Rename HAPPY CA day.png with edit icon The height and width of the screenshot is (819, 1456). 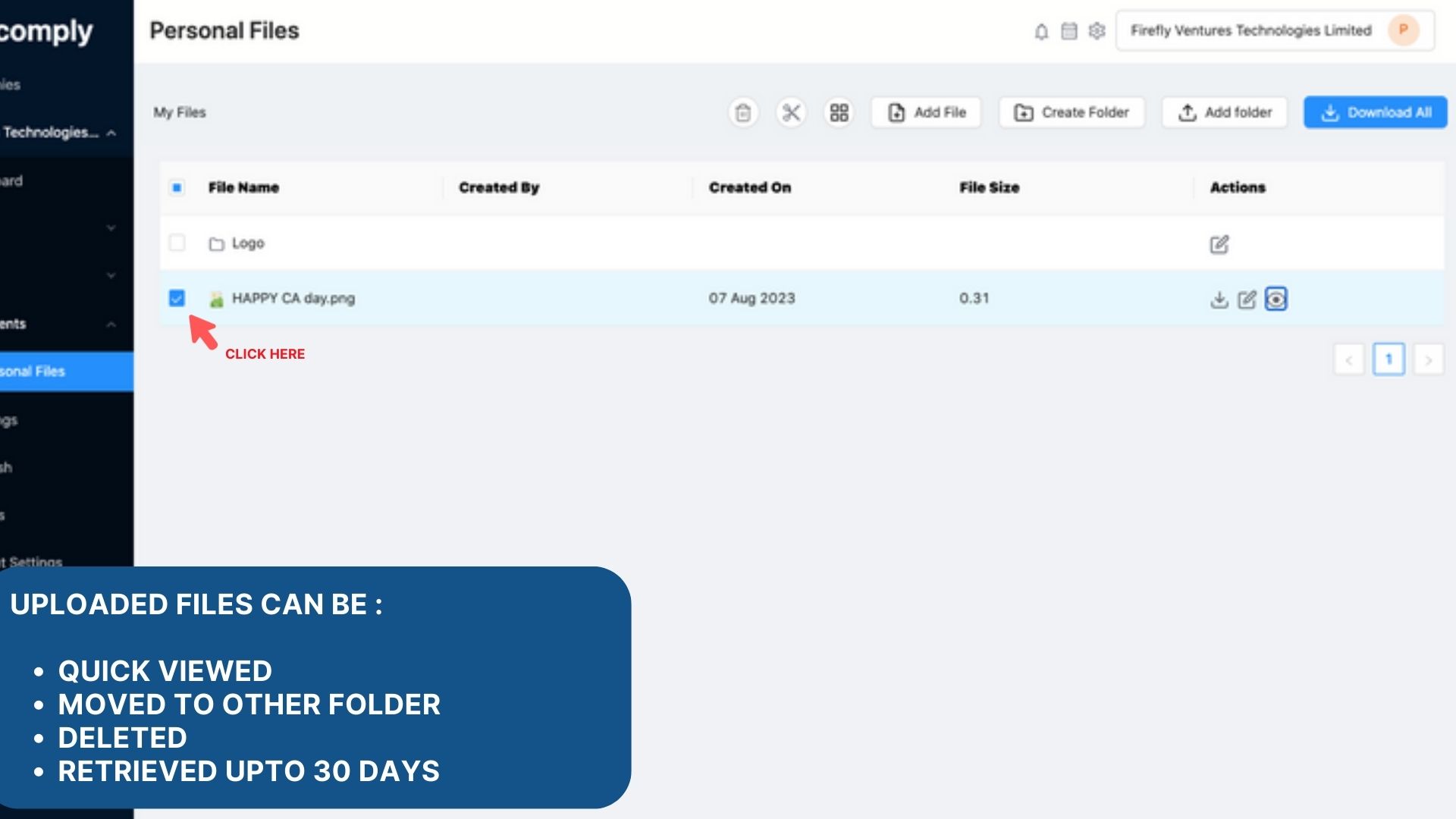[1247, 300]
